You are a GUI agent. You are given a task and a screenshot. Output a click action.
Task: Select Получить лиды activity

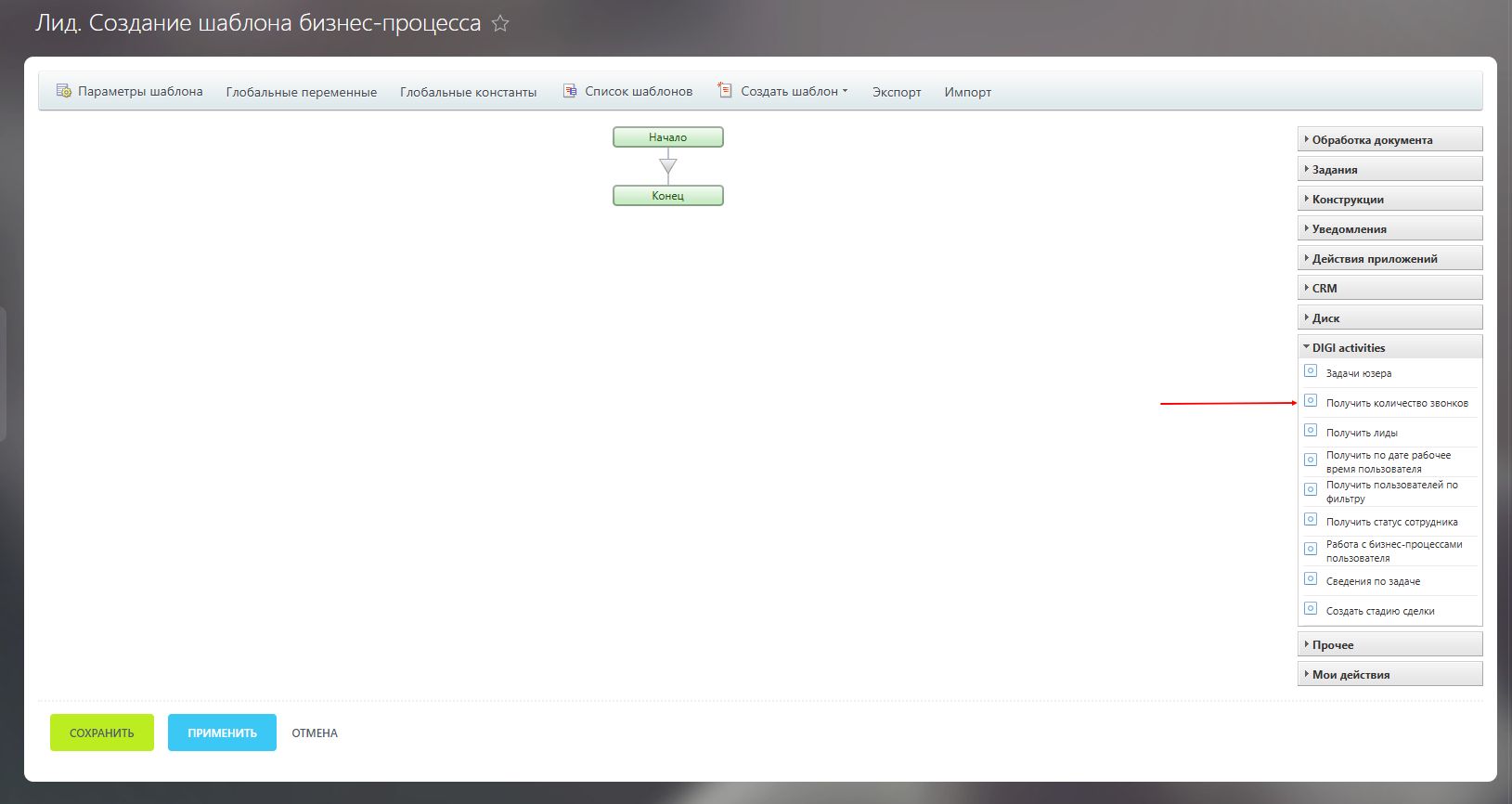[1362, 433]
